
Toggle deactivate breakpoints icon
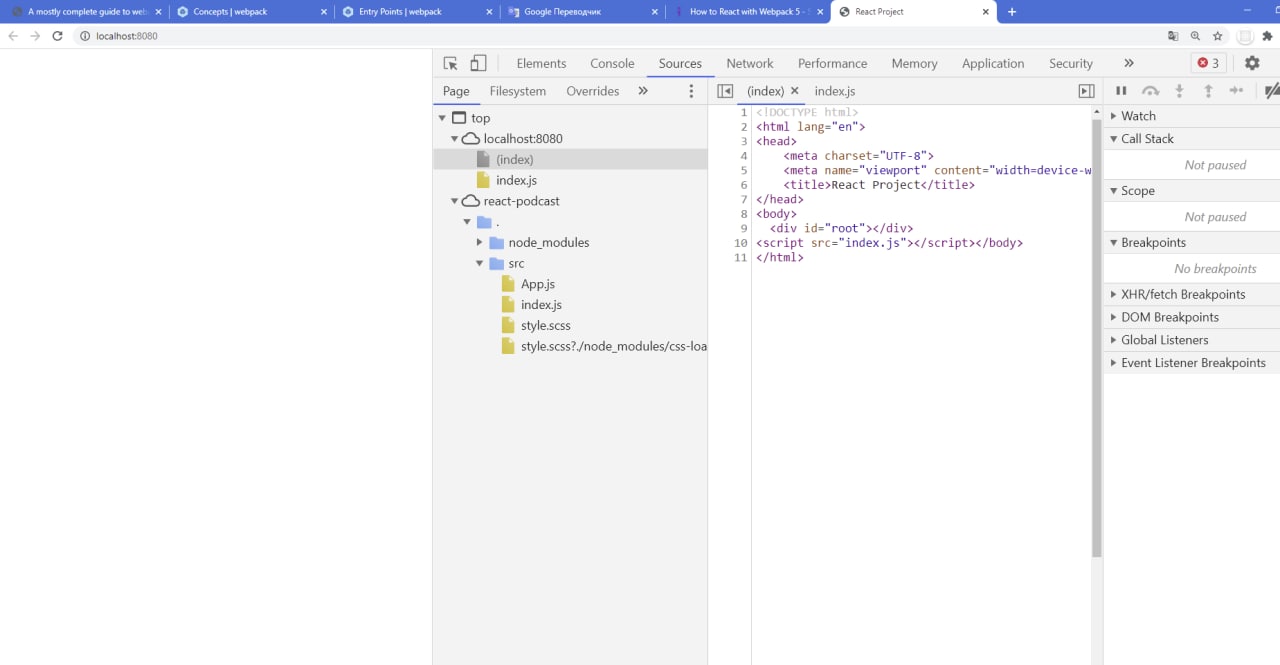(x=1272, y=91)
